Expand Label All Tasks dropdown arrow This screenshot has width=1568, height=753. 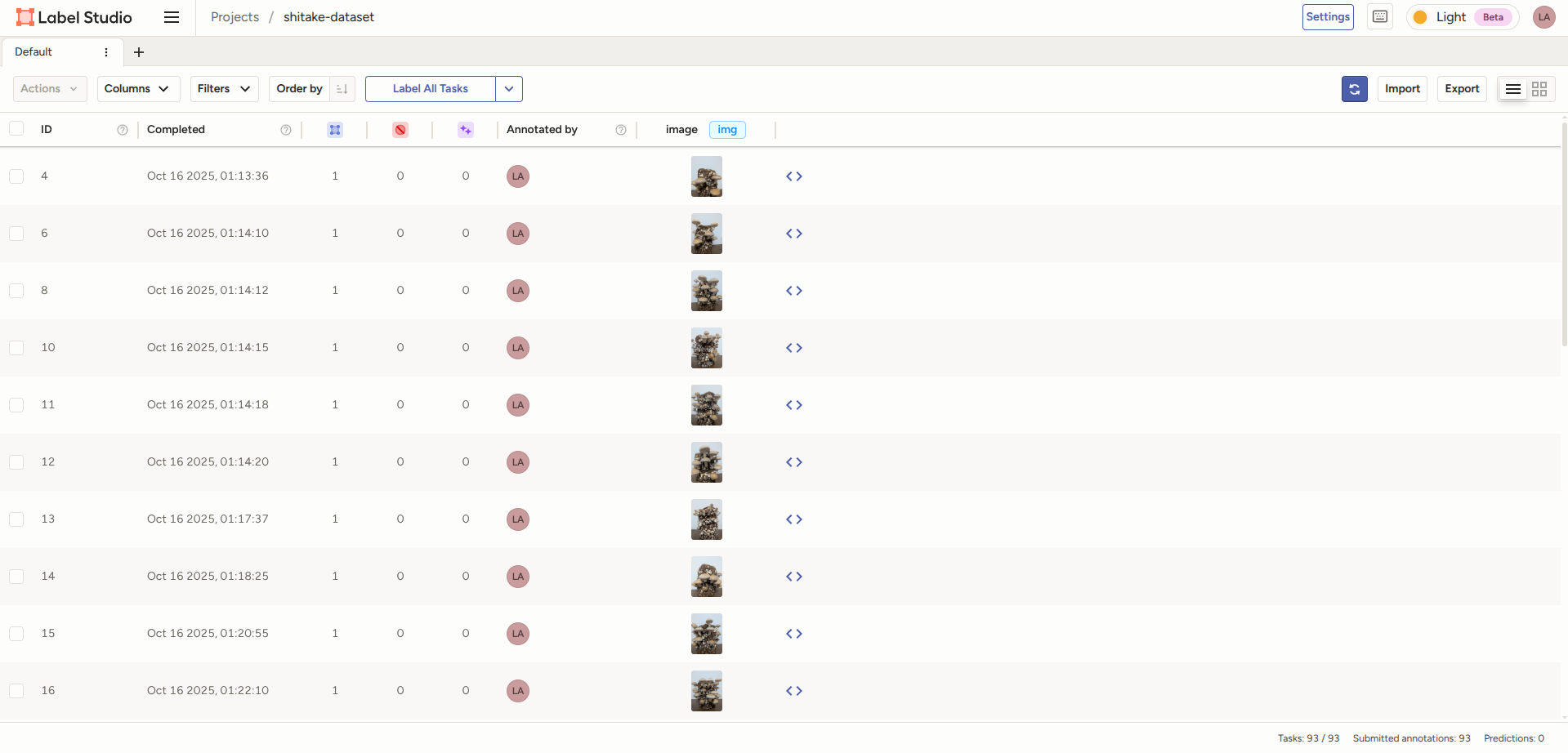(x=509, y=89)
